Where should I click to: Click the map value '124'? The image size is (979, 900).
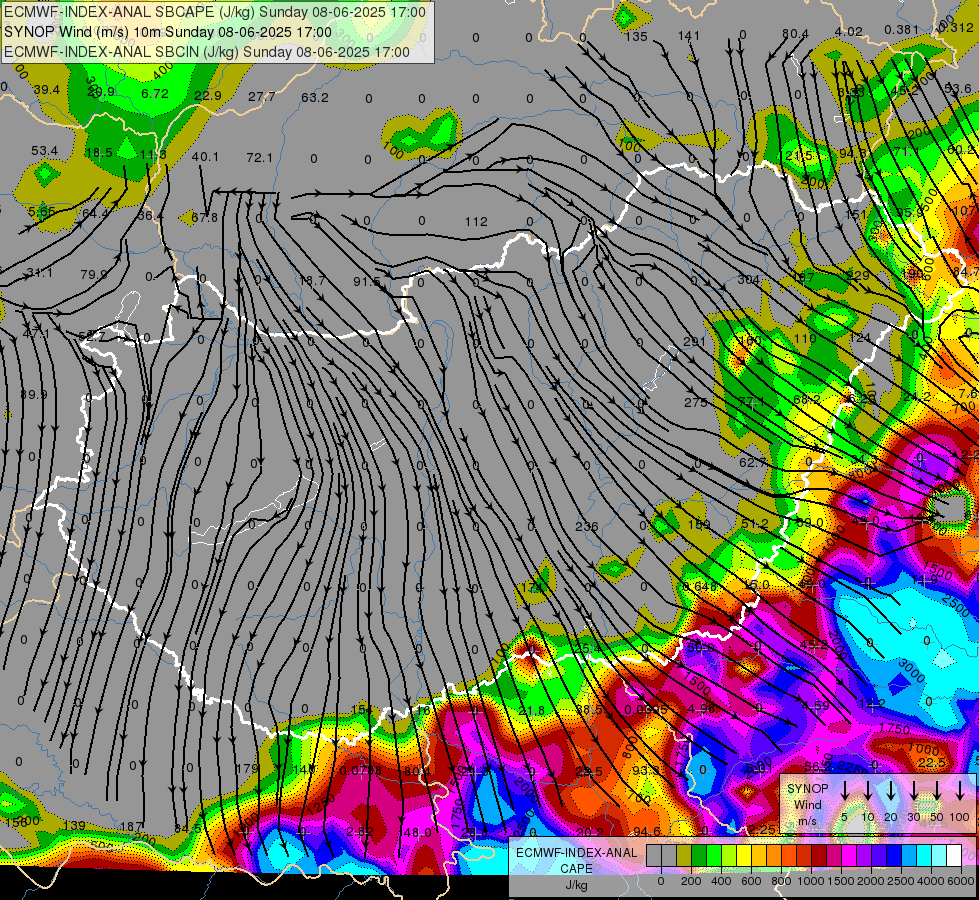click(x=860, y=338)
